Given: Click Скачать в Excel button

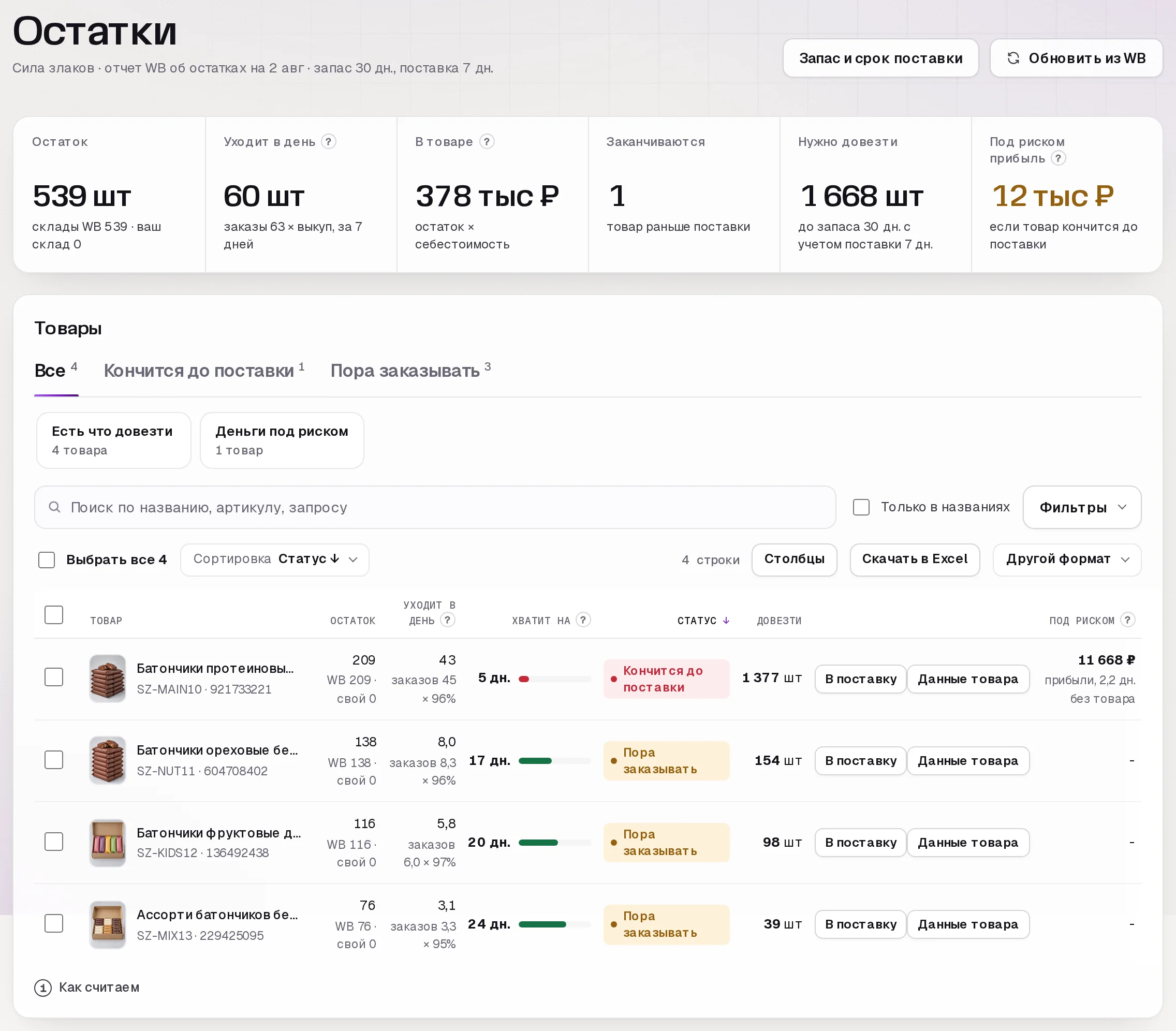Looking at the screenshot, I should pyautogui.click(x=914, y=559).
